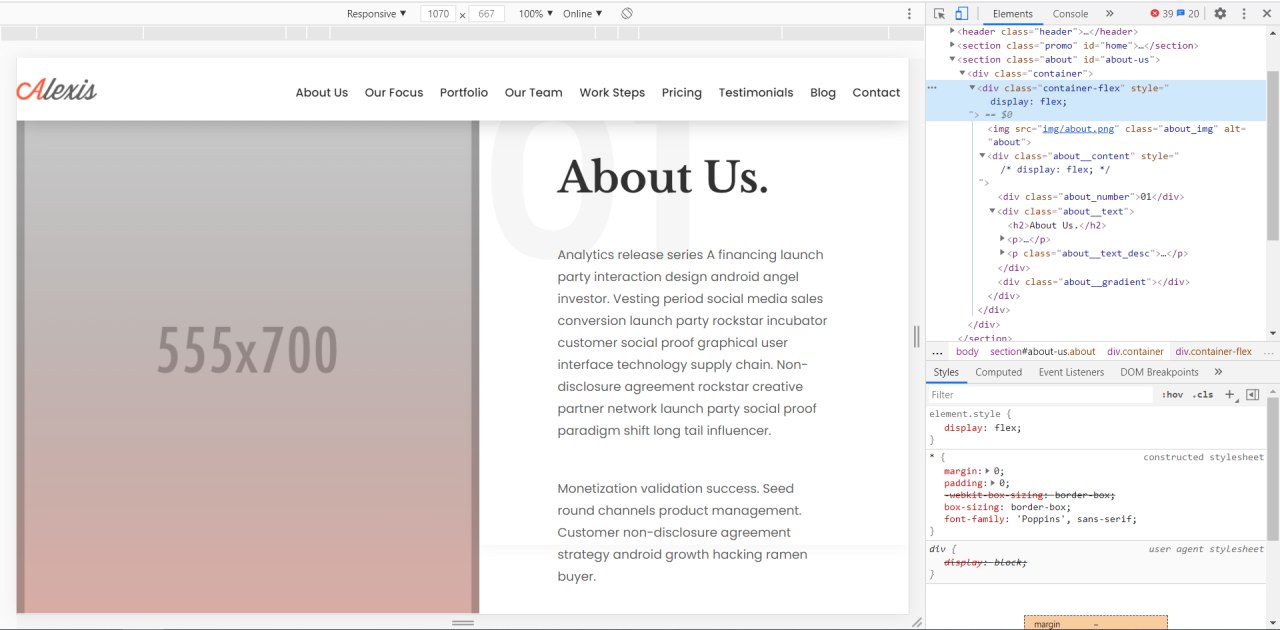
Task: Click the blue message count badge
Action: tap(1188, 14)
